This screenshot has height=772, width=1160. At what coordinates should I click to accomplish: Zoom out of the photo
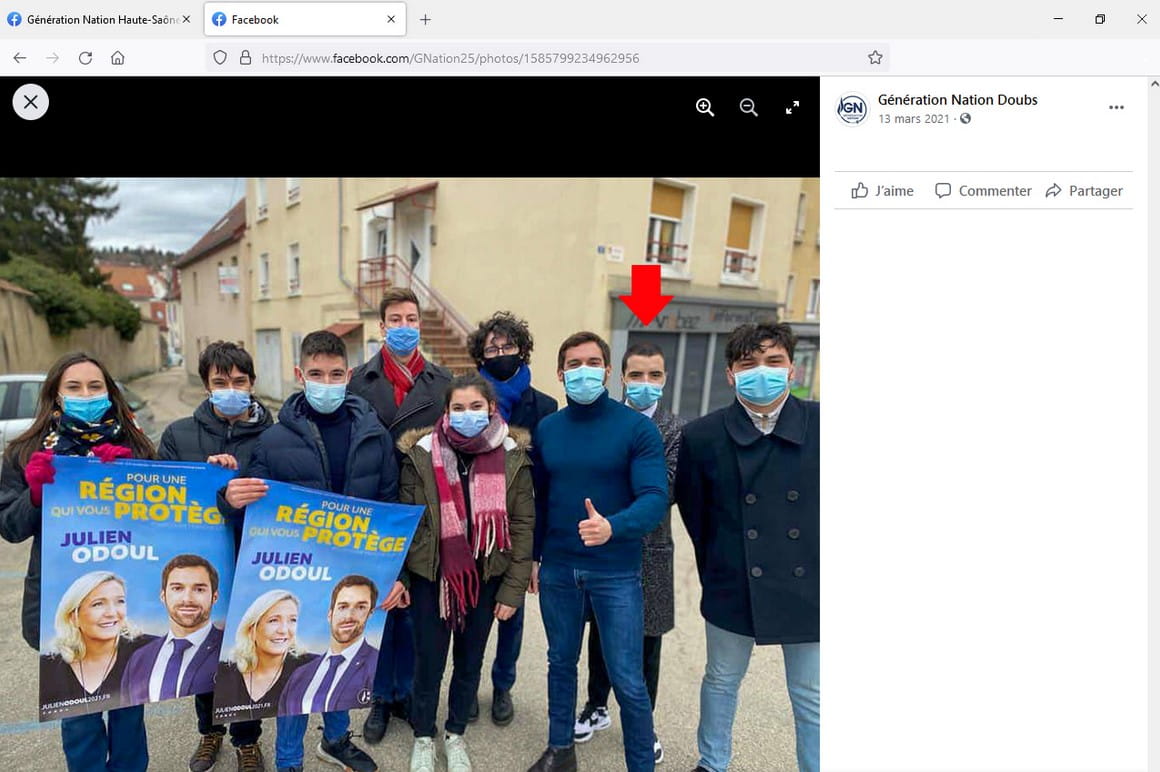(749, 108)
